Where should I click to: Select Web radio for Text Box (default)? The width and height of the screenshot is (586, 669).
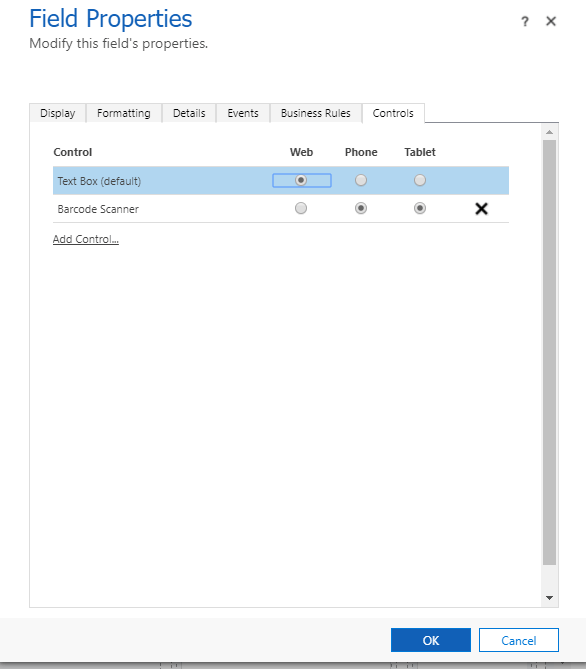[x=301, y=180]
